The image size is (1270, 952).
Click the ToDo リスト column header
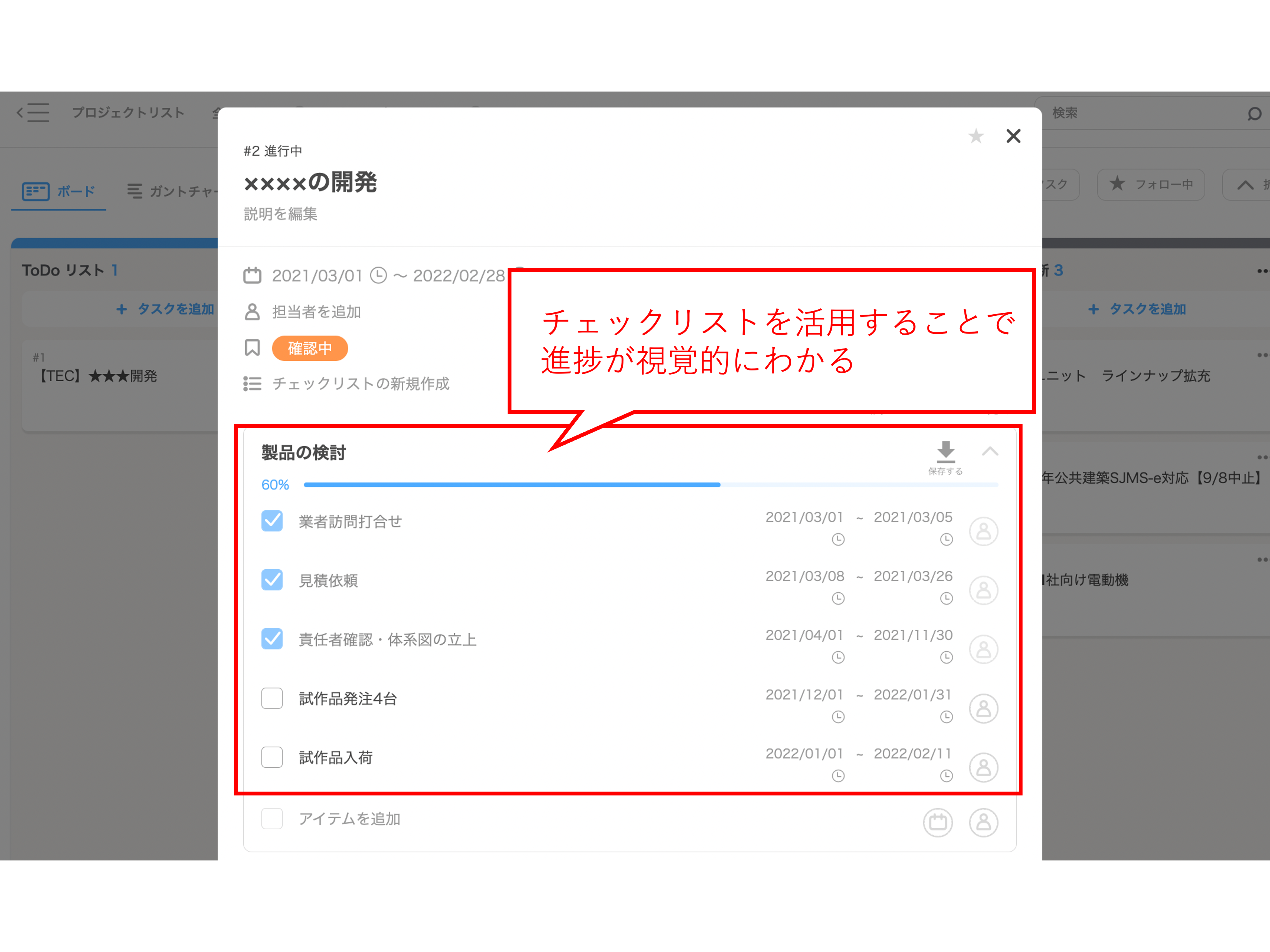pyautogui.click(x=70, y=270)
